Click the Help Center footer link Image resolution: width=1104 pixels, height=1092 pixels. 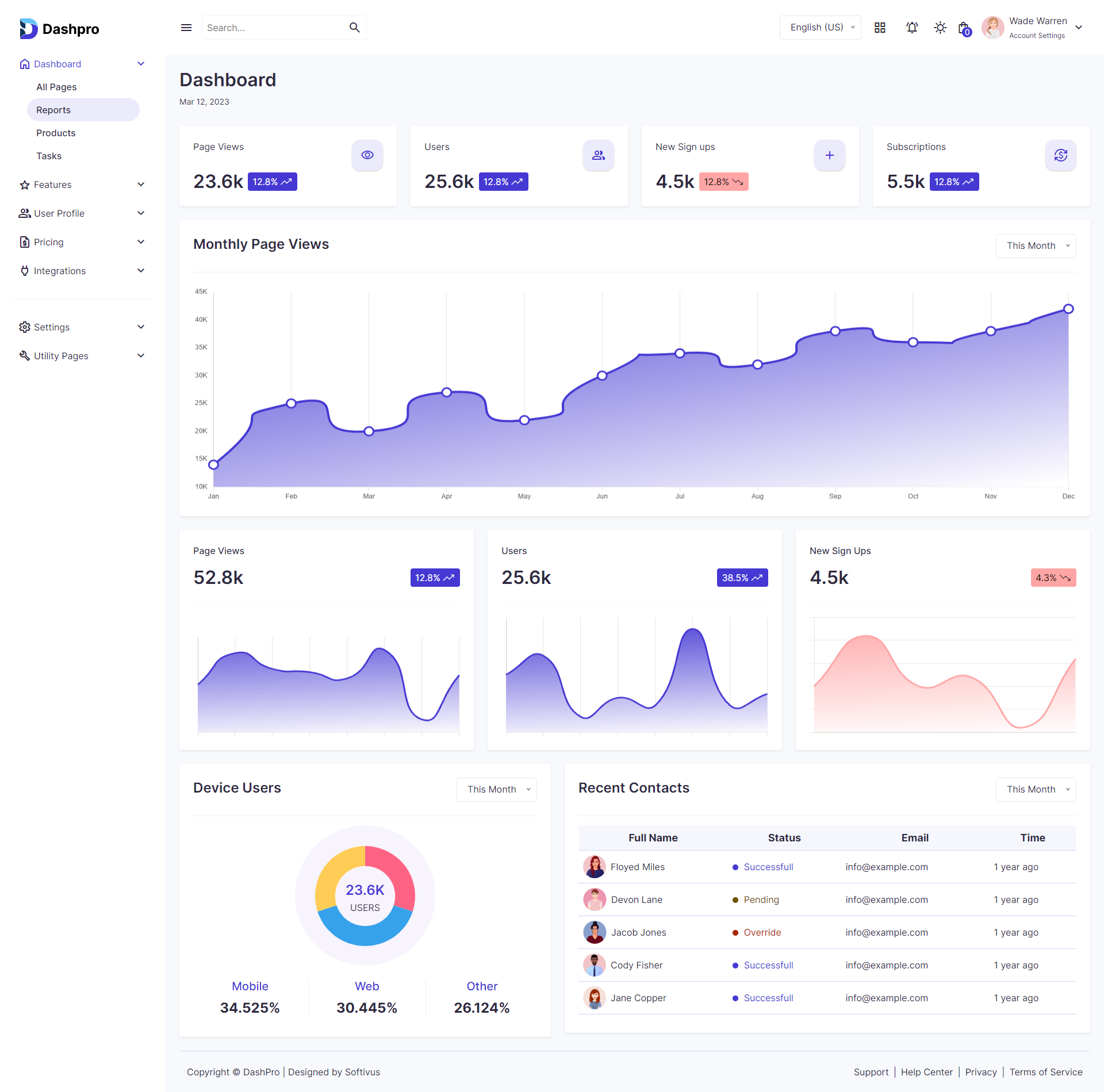tap(926, 1072)
